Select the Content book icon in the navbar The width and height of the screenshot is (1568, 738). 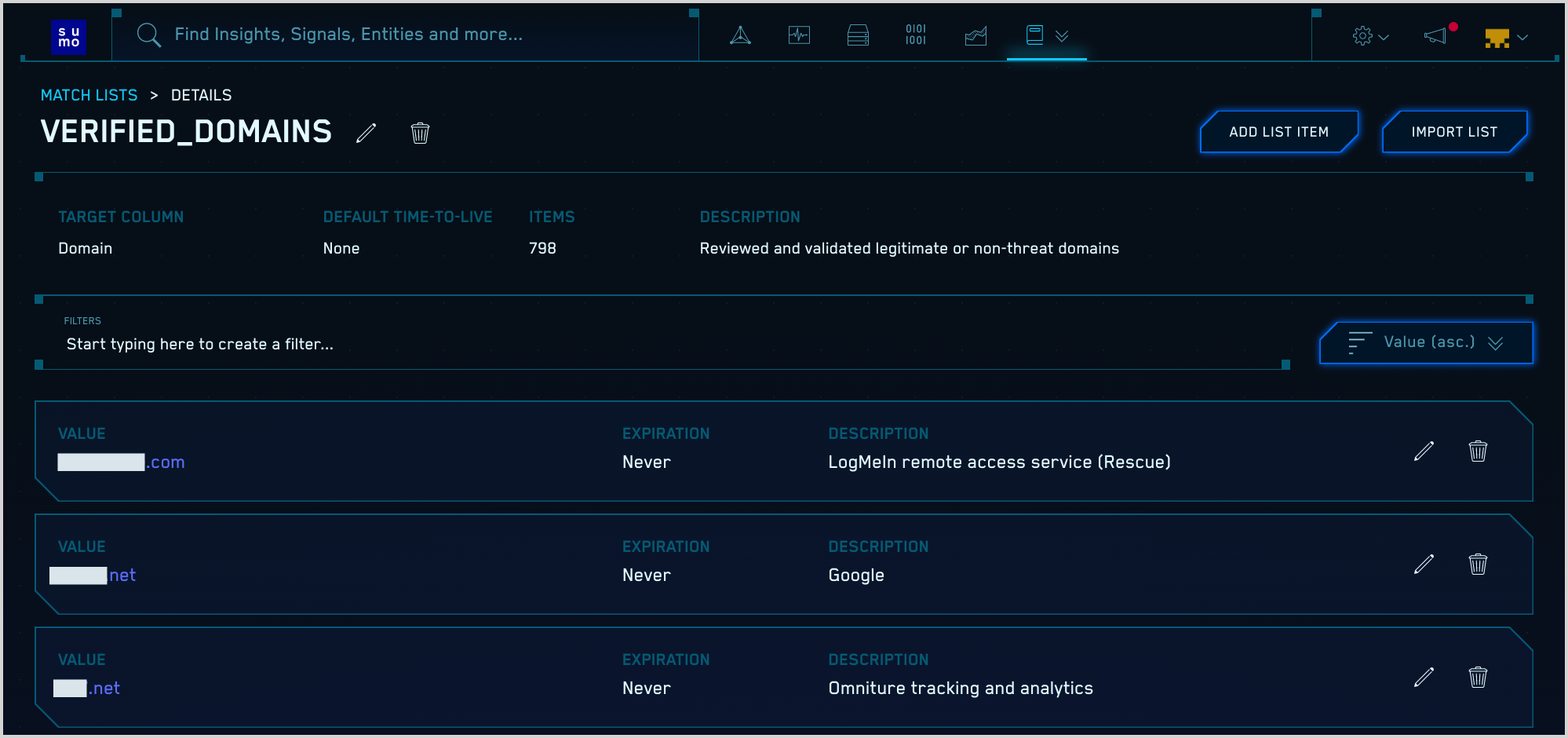coord(1035,35)
